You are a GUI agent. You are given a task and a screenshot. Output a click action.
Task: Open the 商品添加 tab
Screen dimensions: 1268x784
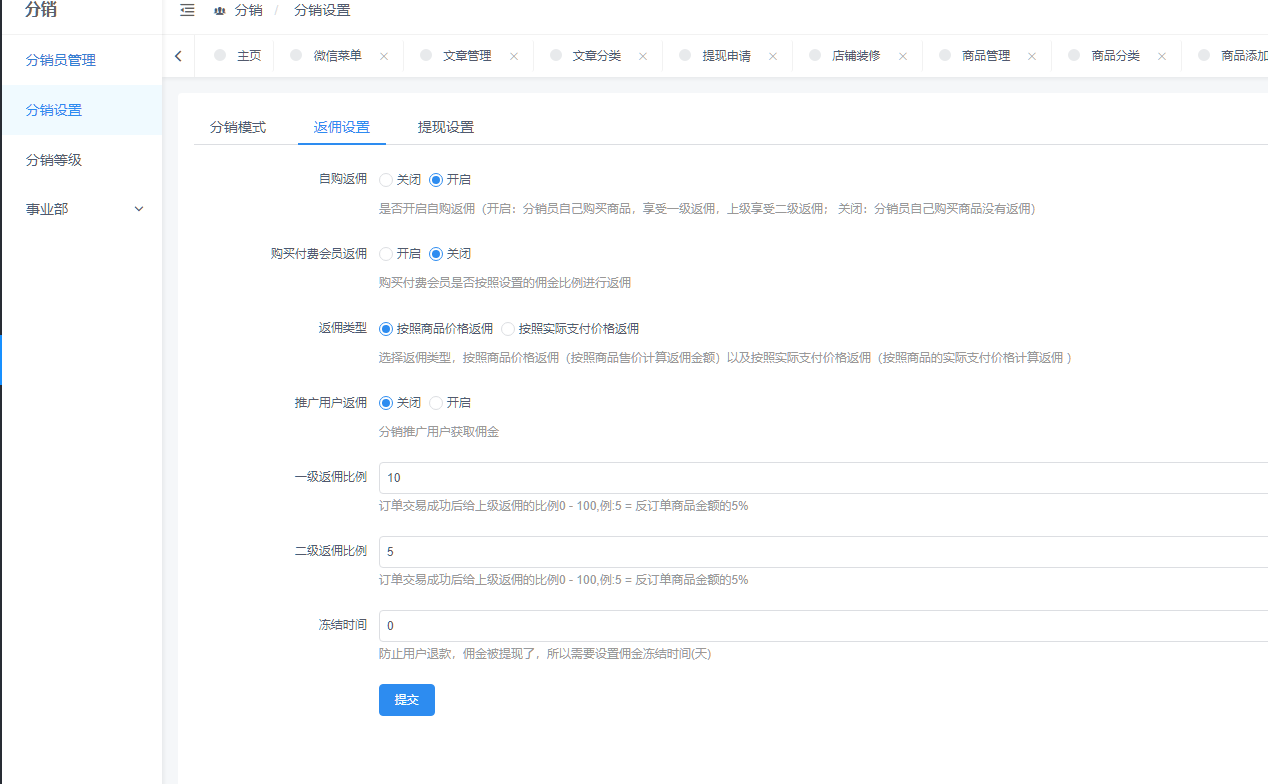[1244, 56]
